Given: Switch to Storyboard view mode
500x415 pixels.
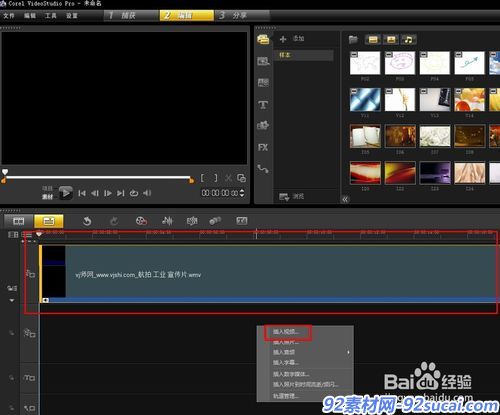Looking at the screenshot, I should pos(19,221).
